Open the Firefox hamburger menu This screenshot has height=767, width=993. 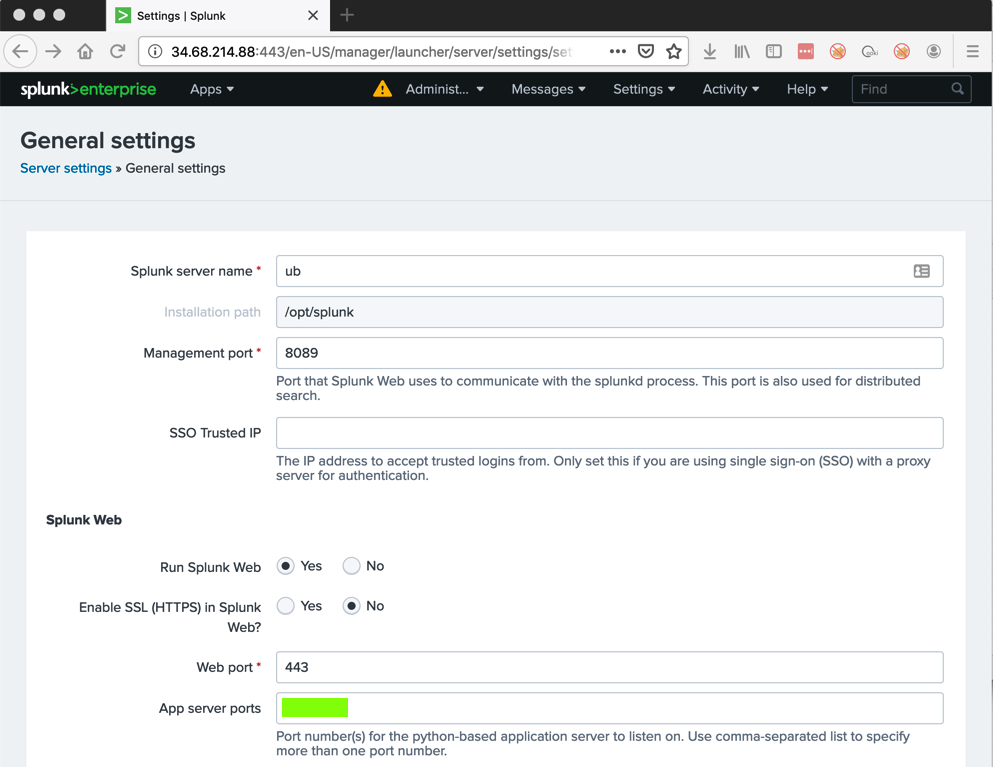pos(972,51)
